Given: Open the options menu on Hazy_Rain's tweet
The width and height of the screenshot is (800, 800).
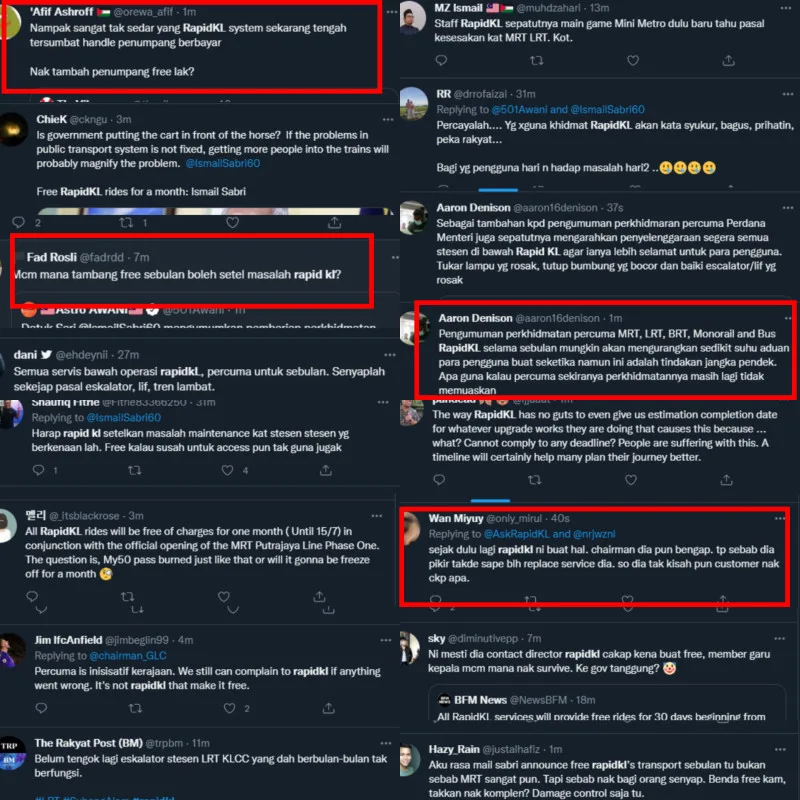Looking at the screenshot, I should pos(780,749).
